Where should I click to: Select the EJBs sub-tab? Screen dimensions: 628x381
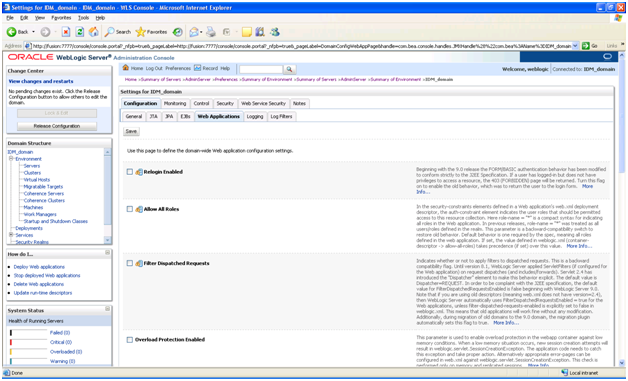click(x=185, y=117)
